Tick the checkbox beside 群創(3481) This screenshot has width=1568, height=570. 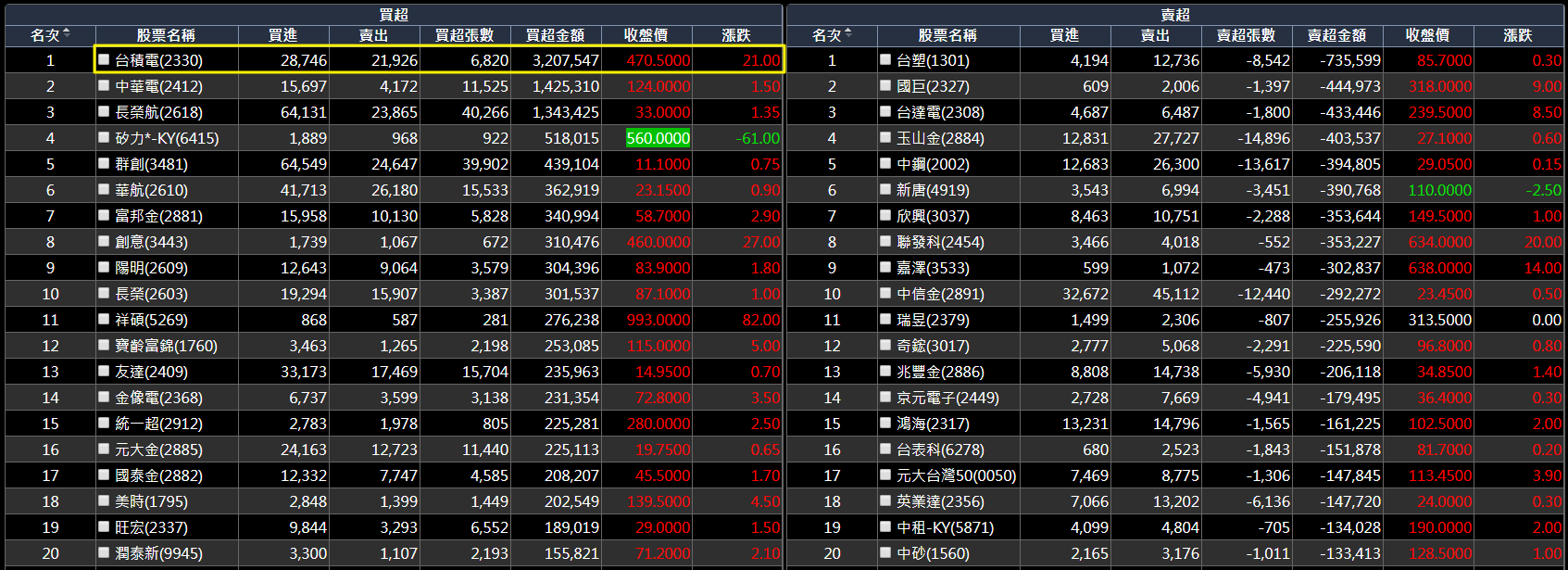coord(104,163)
